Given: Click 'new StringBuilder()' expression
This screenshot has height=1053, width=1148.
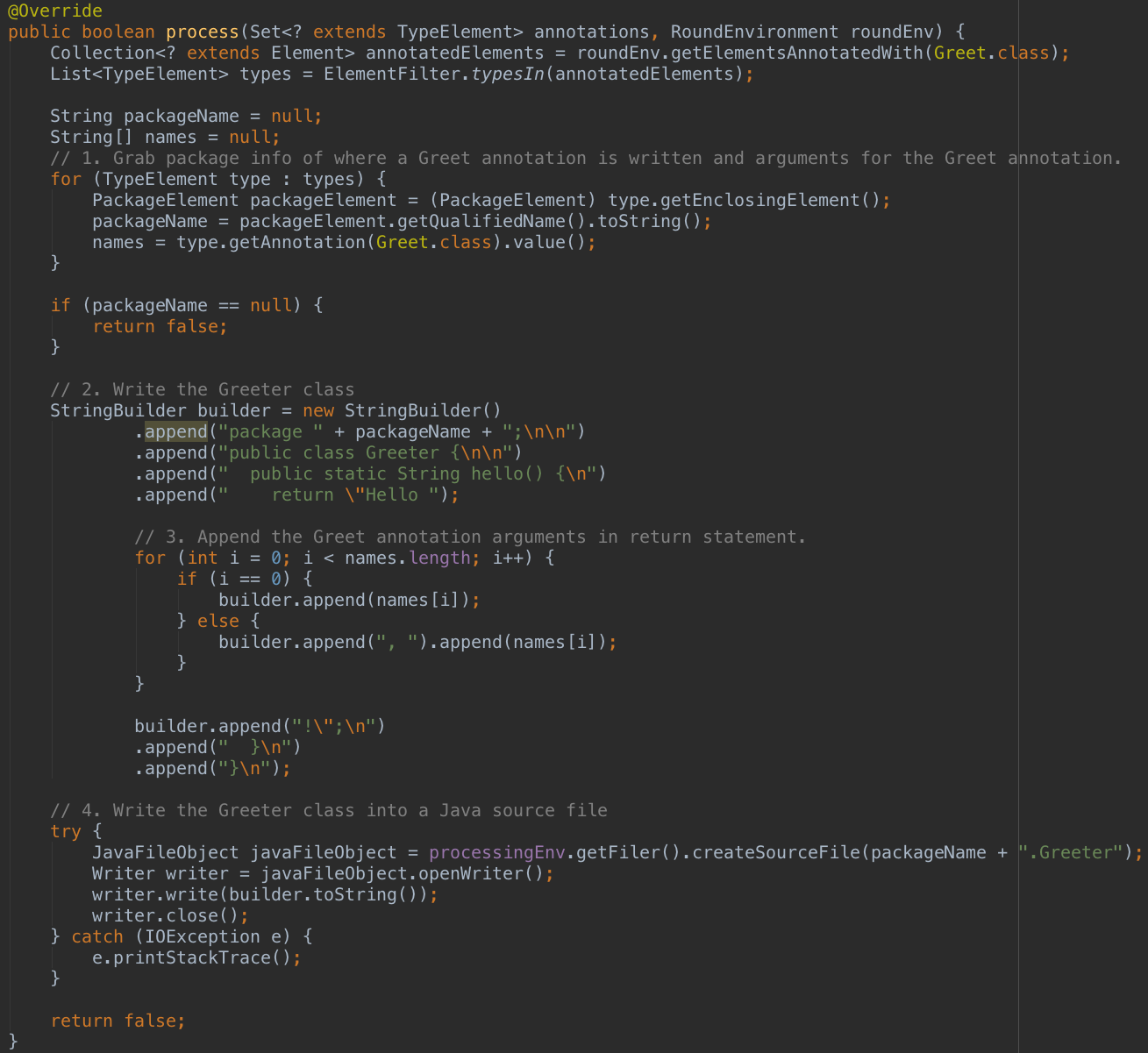Looking at the screenshot, I should (403, 411).
